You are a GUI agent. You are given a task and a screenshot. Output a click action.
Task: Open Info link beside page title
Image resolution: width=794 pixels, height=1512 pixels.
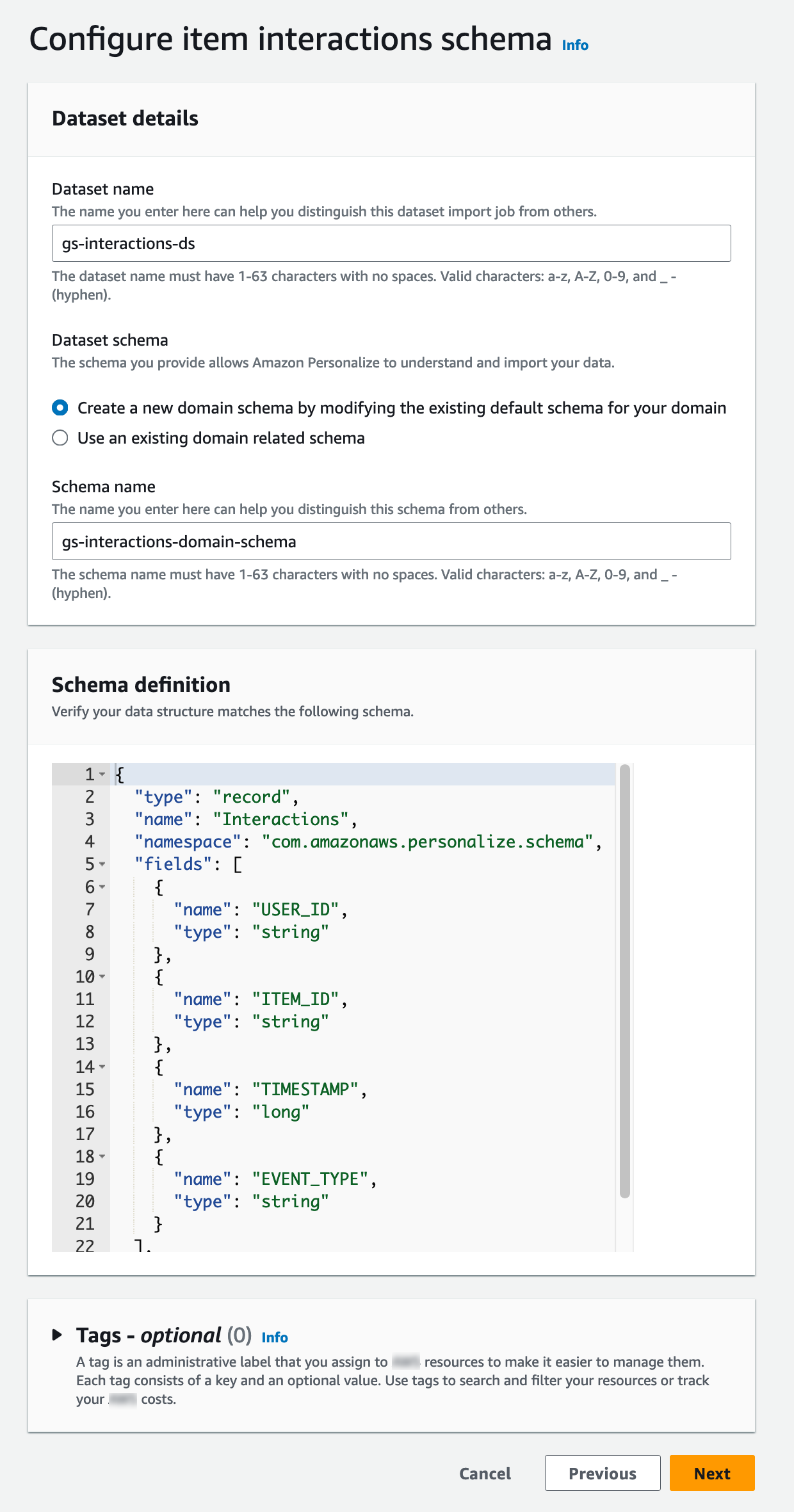574,45
